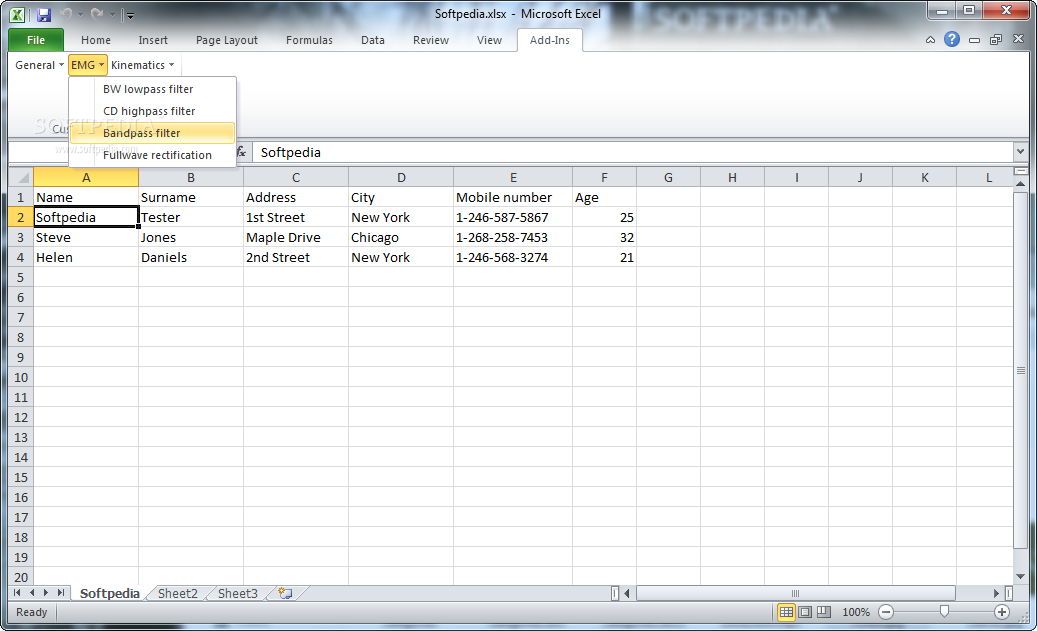
Task: Close workbook X icon in ribbon
Action: pos(1018,39)
